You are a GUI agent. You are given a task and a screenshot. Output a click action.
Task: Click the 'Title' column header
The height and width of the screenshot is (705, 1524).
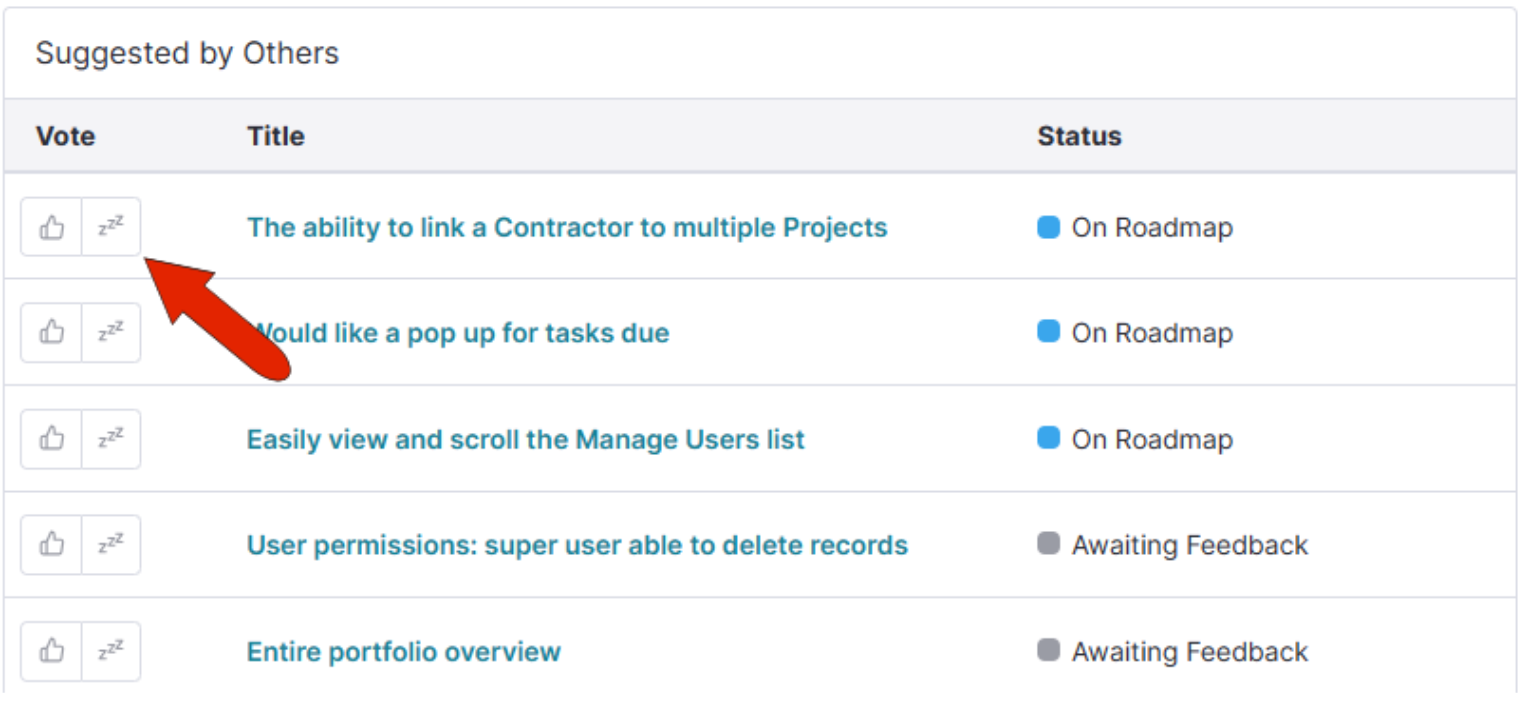[x=276, y=136]
